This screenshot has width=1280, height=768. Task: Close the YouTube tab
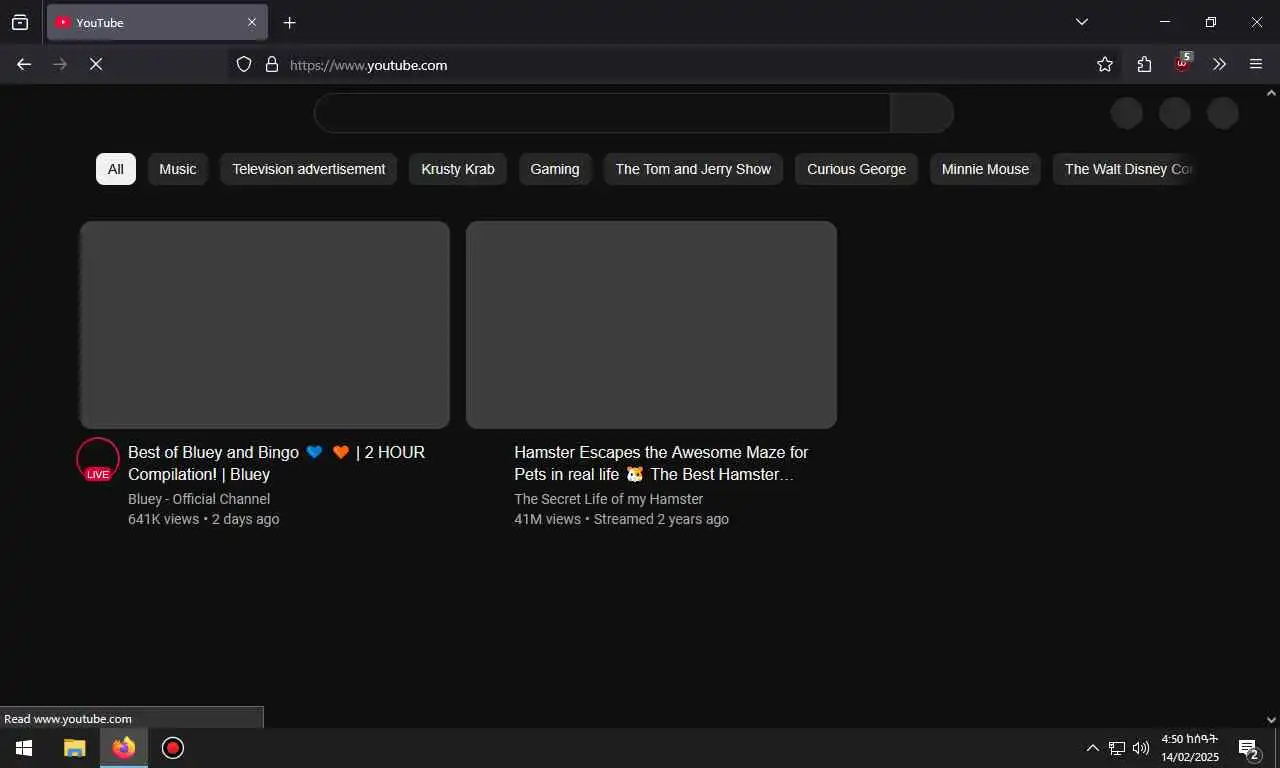point(252,22)
